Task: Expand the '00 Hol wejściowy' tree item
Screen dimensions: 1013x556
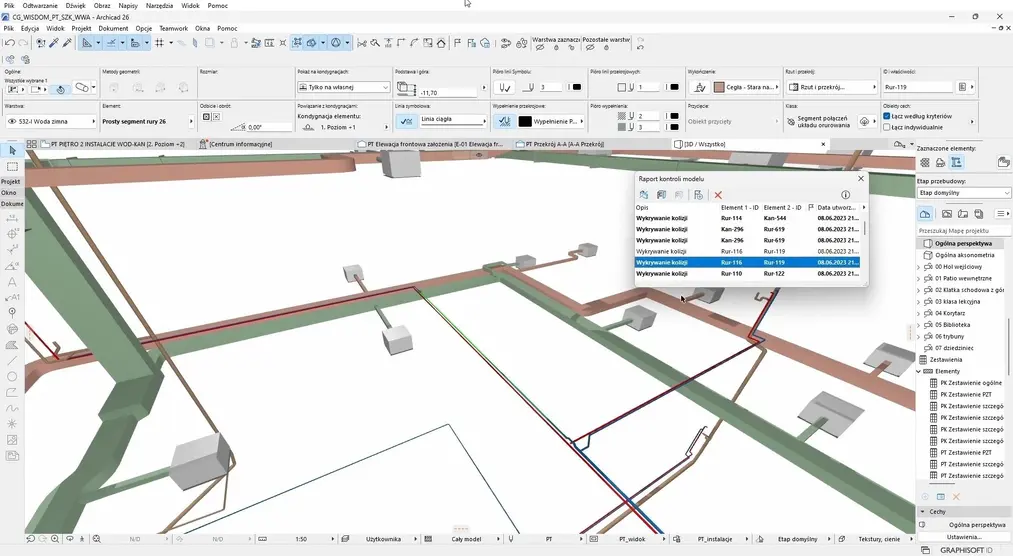Action: [x=919, y=267]
